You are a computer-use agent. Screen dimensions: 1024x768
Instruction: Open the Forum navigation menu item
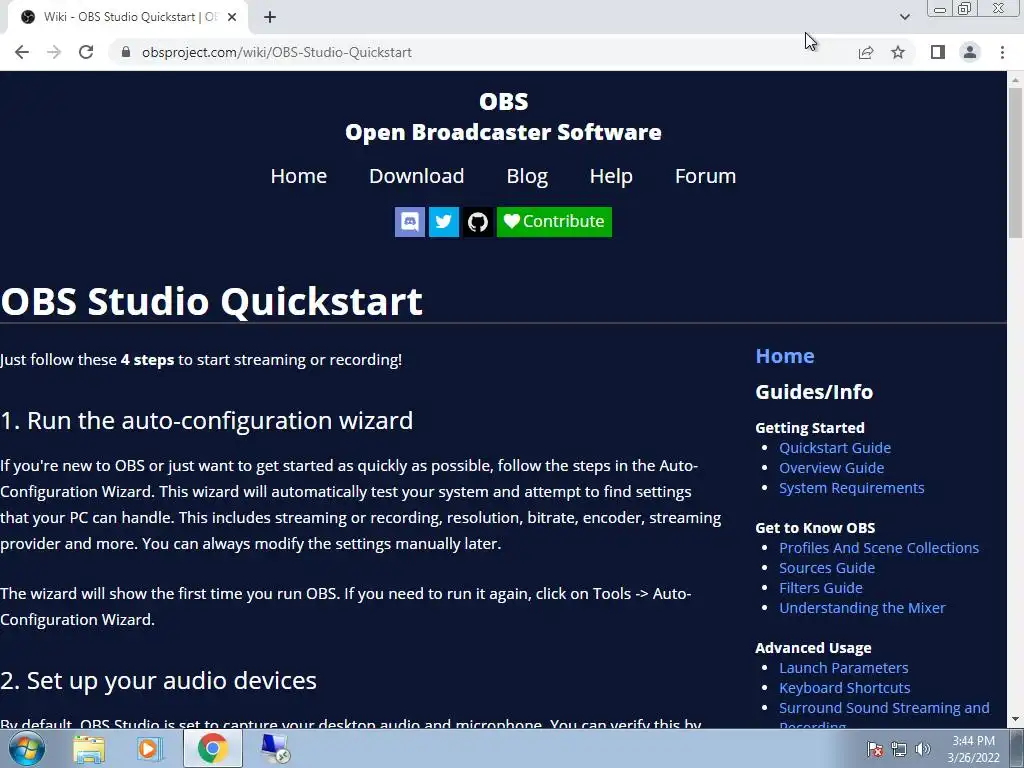tap(705, 176)
